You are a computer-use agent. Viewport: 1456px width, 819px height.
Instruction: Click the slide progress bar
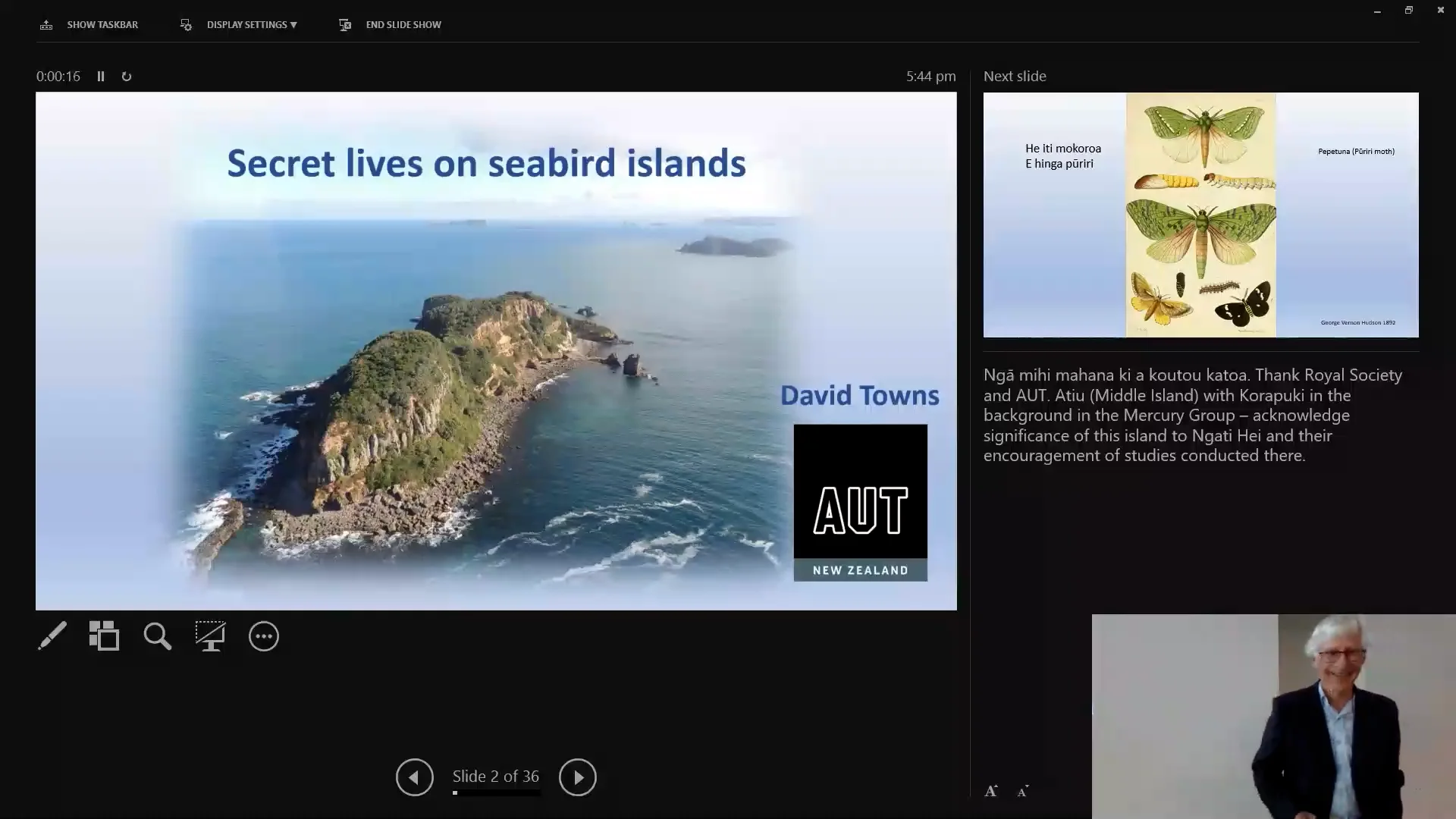[496, 793]
